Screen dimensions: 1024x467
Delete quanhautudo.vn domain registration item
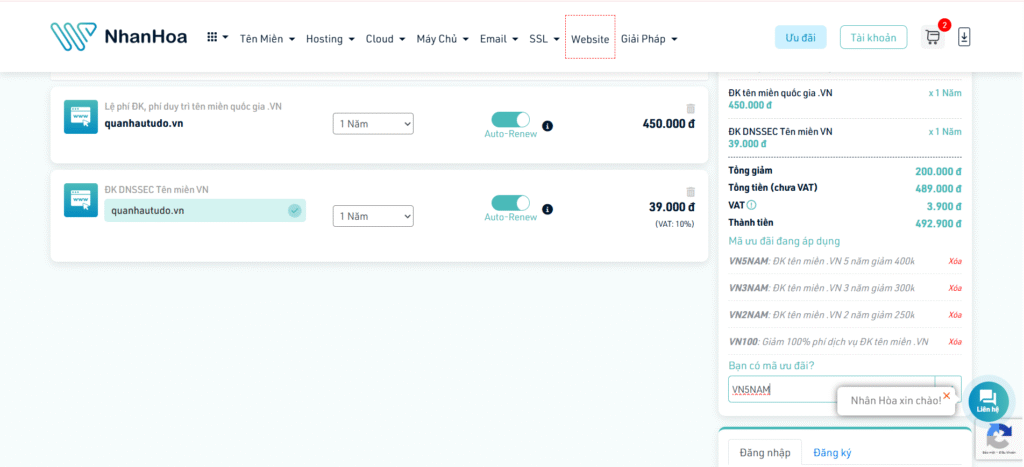pos(690,108)
